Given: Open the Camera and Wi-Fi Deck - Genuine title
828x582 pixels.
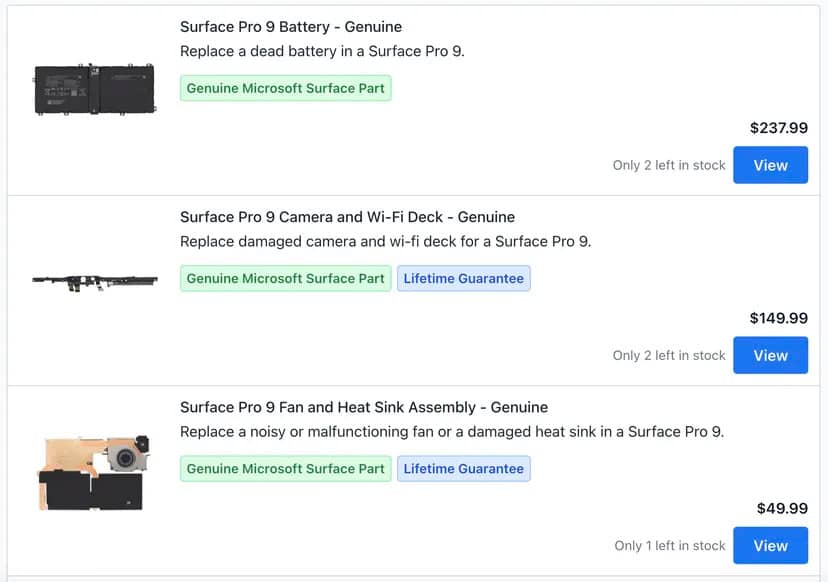Looking at the screenshot, I should [x=347, y=217].
